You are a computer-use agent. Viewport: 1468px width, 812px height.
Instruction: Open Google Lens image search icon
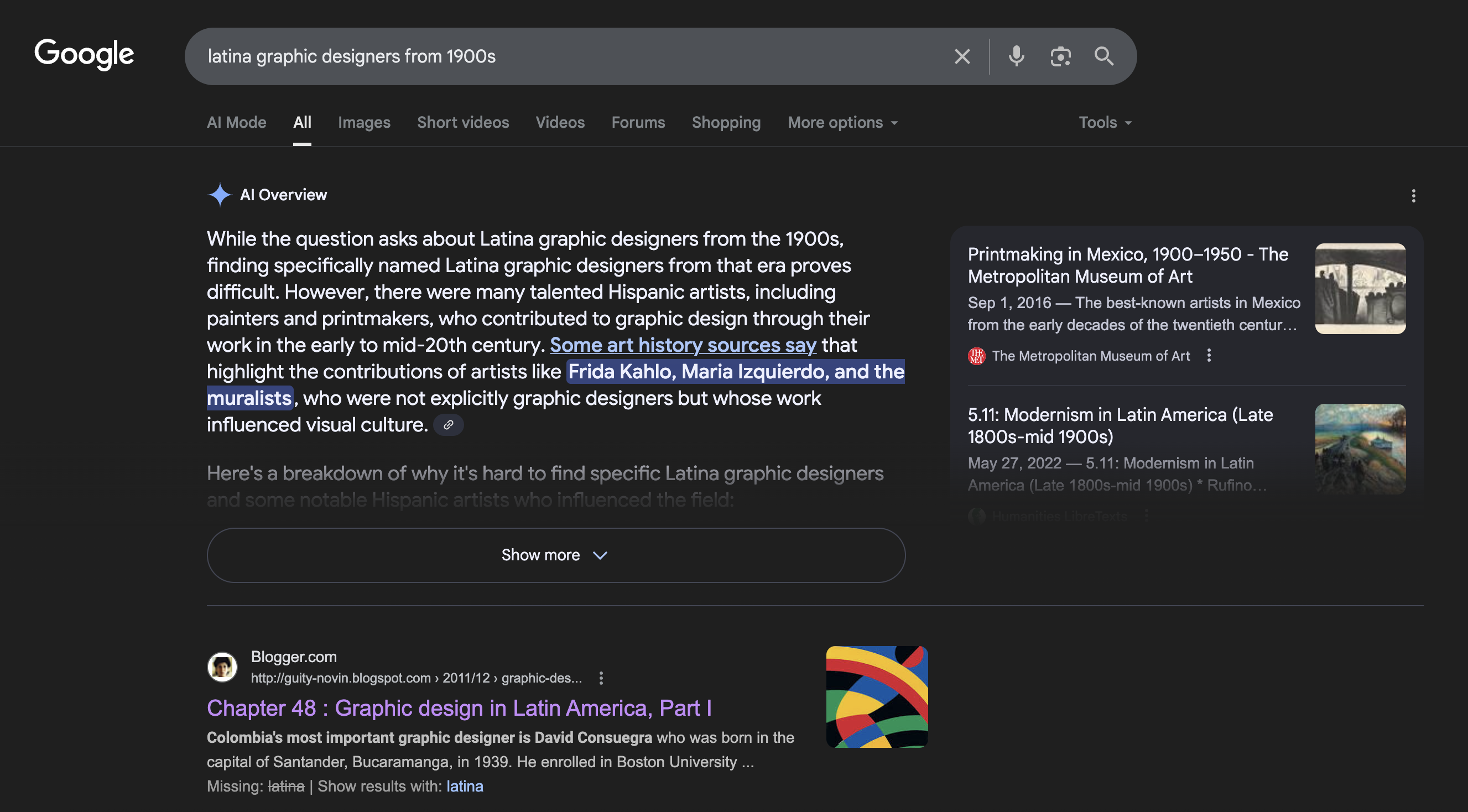coord(1060,56)
